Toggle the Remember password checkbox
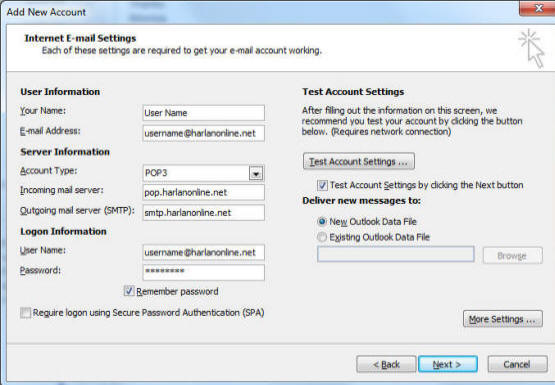555x385 pixels. [x=129, y=291]
